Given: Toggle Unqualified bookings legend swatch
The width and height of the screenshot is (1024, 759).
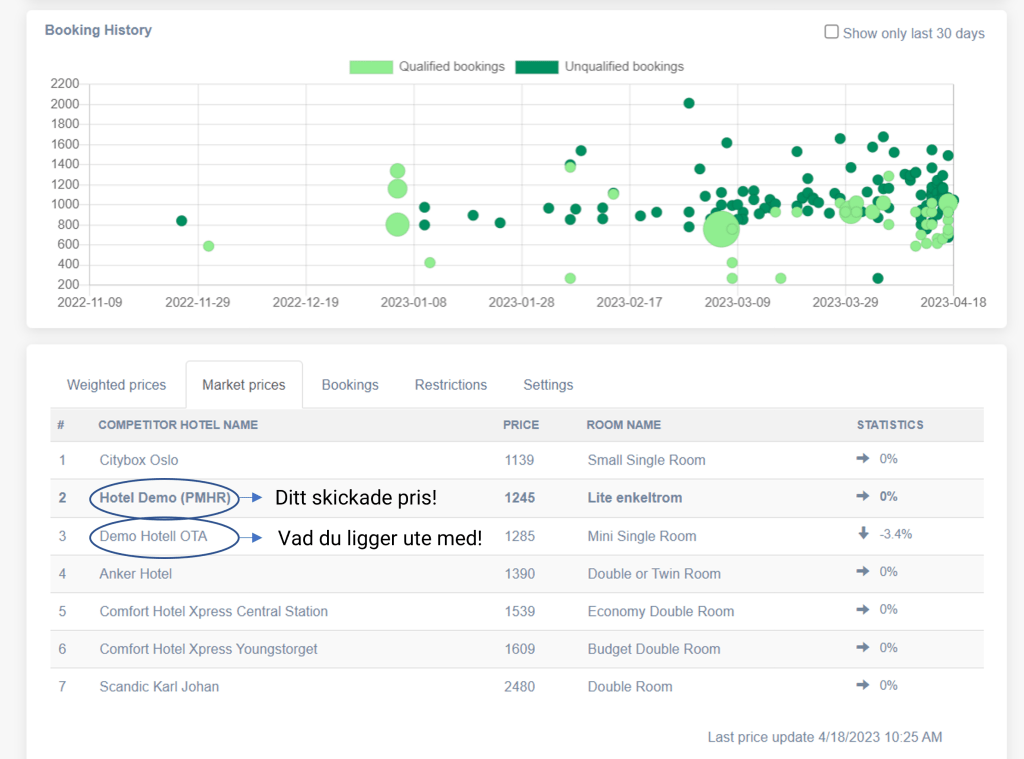Looking at the screenshot, I should coord(536,67).
